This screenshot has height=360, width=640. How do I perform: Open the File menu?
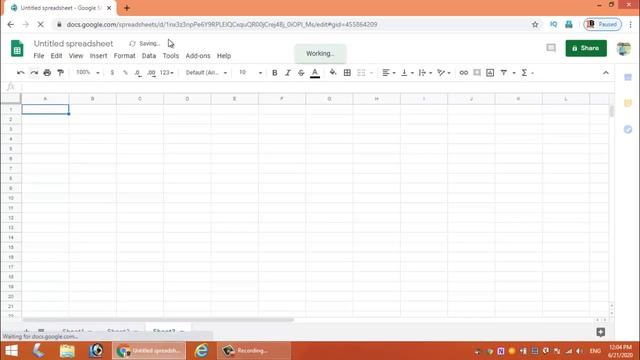[x=39, y=56]
